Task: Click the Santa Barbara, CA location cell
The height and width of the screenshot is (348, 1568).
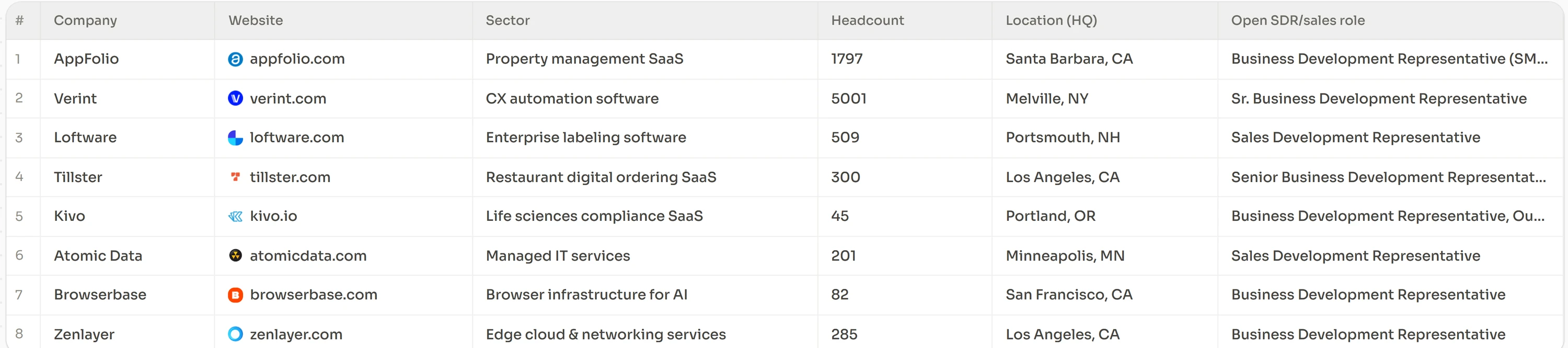Action: click(x=1105, y=59)
